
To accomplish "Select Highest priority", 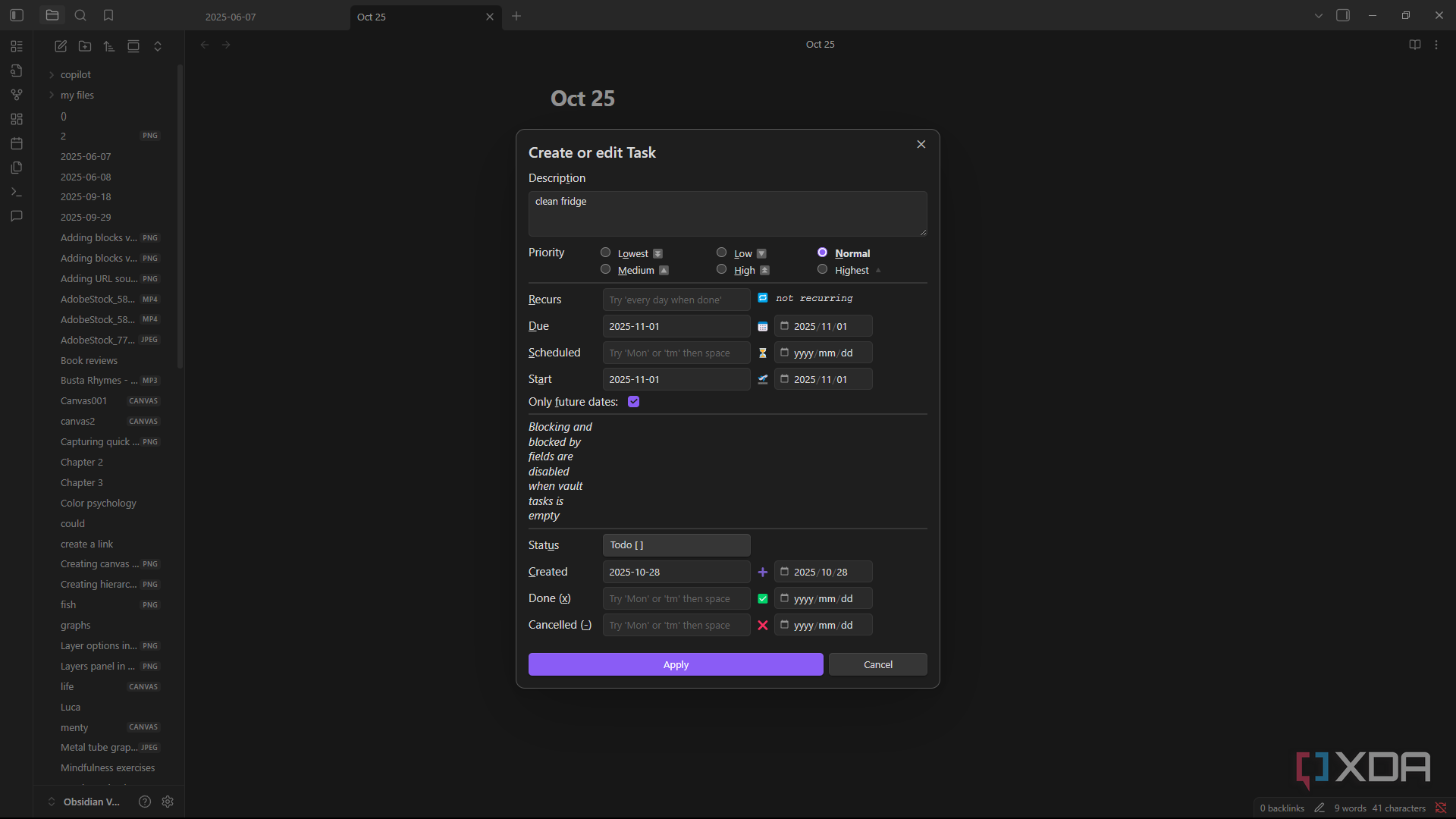I will 823,269.
